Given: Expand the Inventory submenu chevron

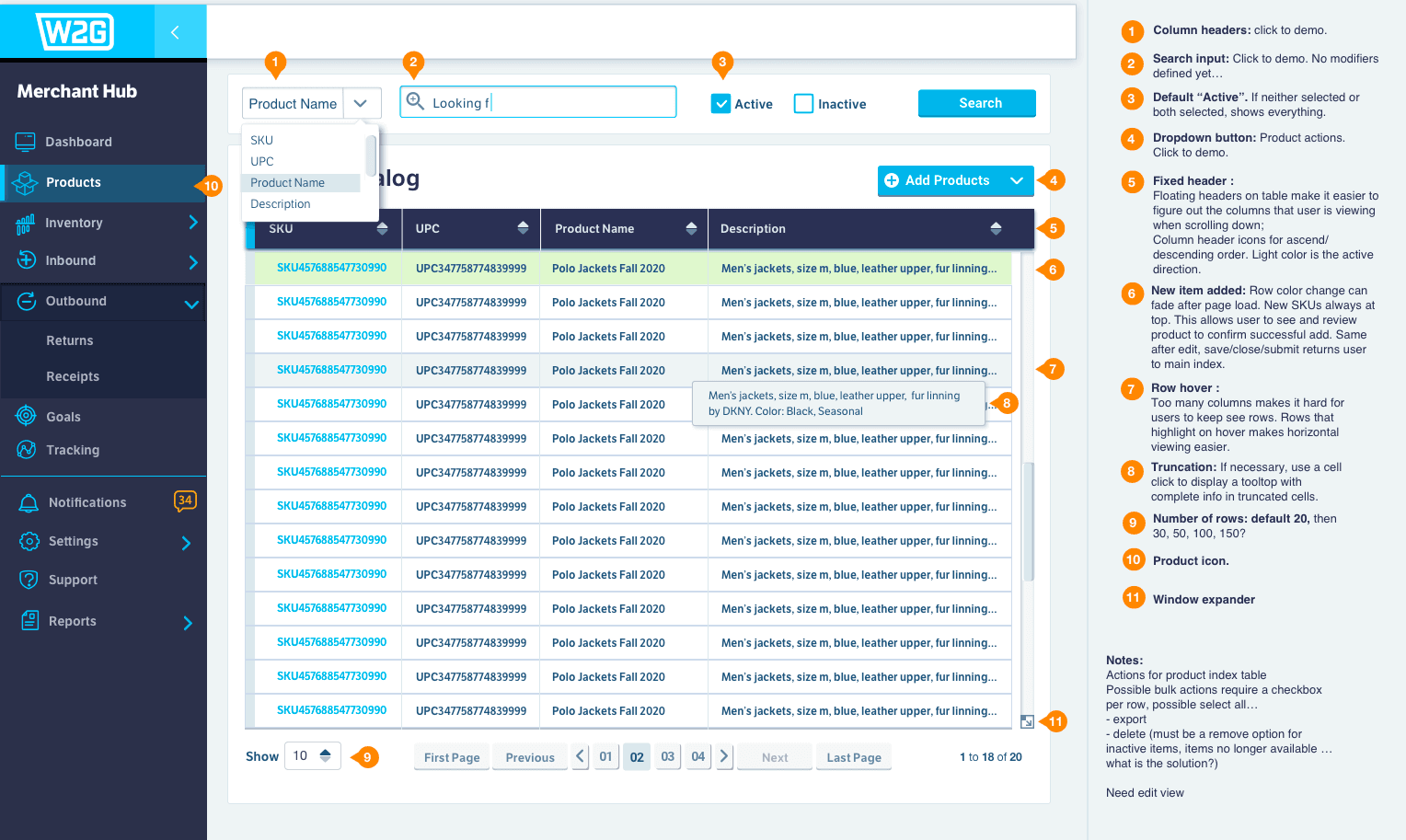Looking at the screenshot, I should [x=192, y=223].
